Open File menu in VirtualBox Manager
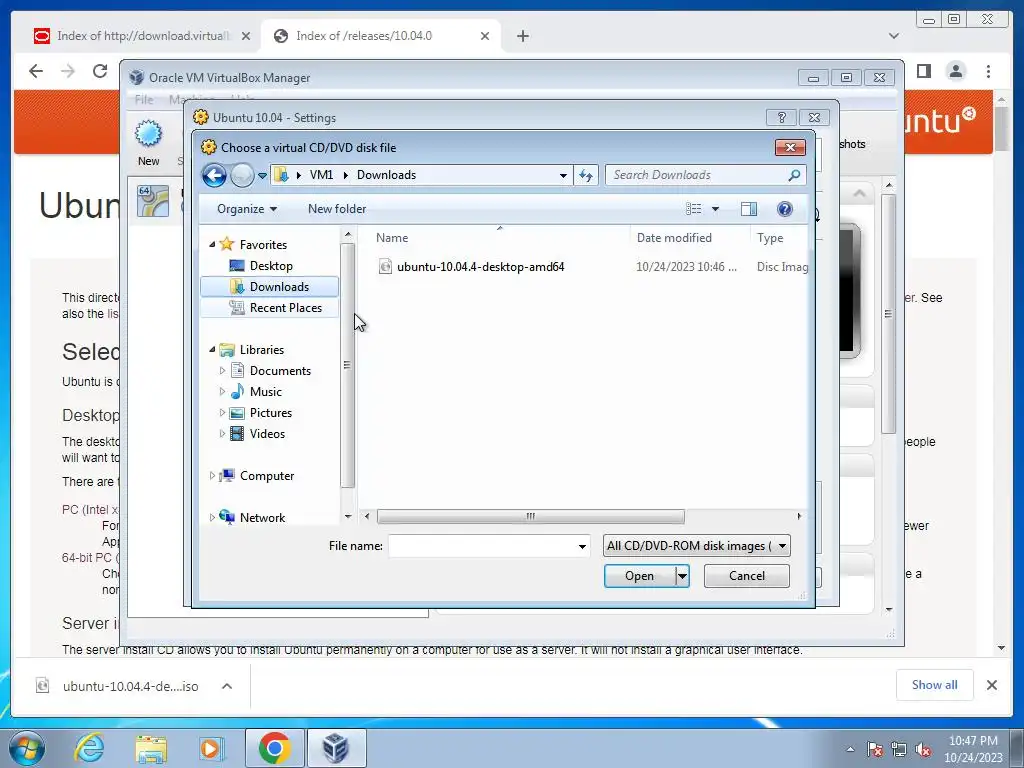 click(x=144, y=100)
